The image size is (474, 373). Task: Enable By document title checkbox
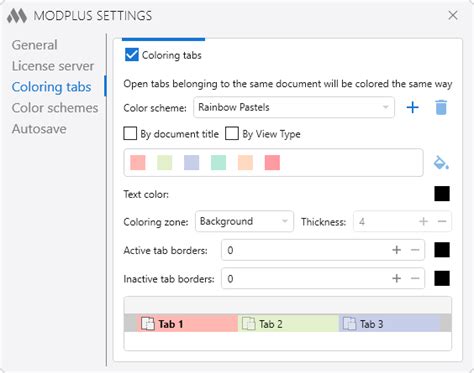coord(130,134)
